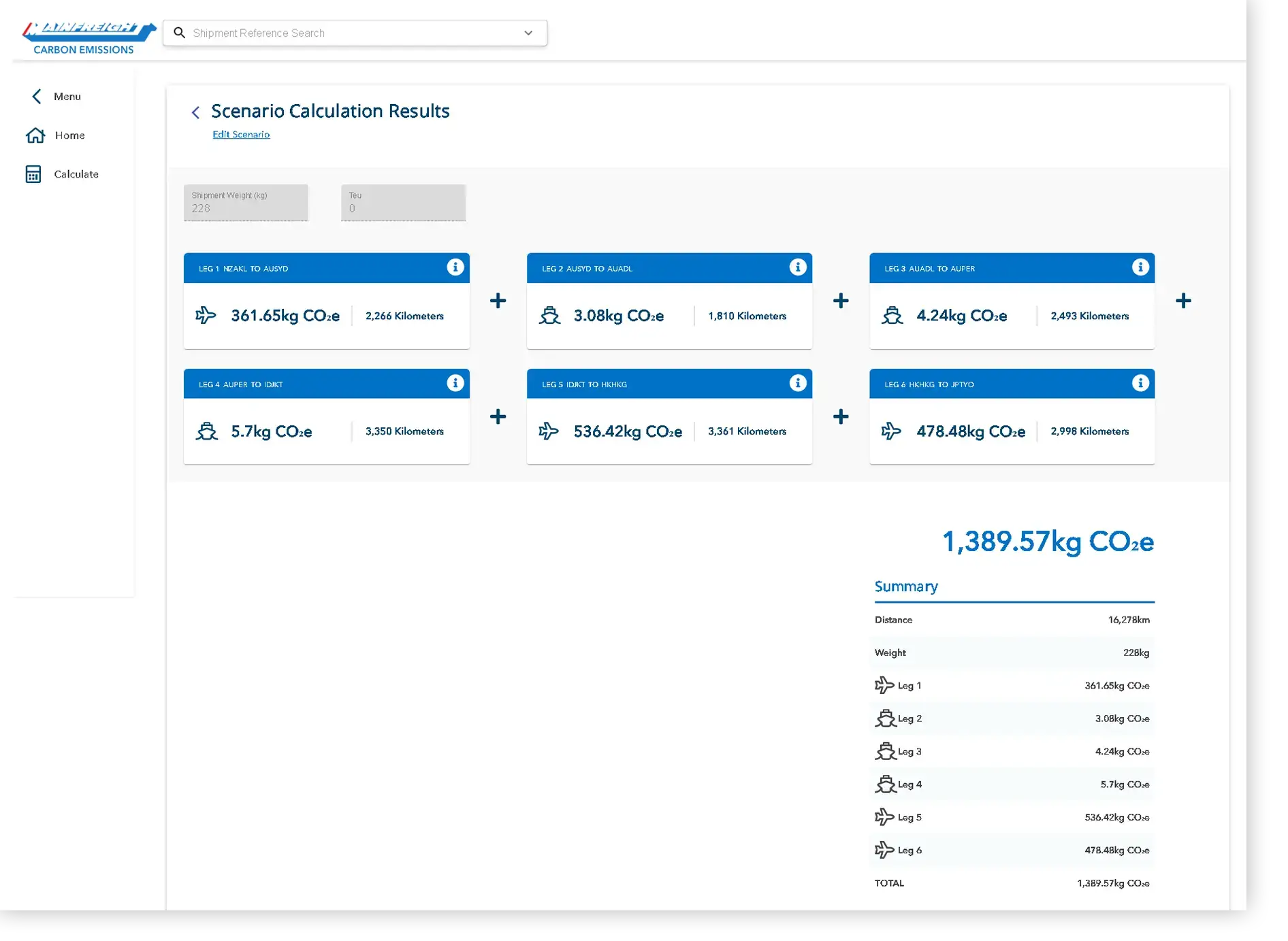Click the 3,361 Kilometers text
The image size is (1288, 941).
click(747, 431)
